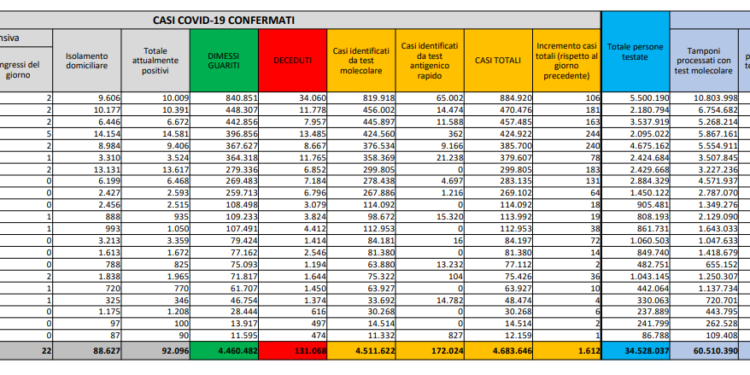Select the 'Incremento casi totali' column header
The height and width of the screenshot is (375, 750).
(x=566, y=61)
